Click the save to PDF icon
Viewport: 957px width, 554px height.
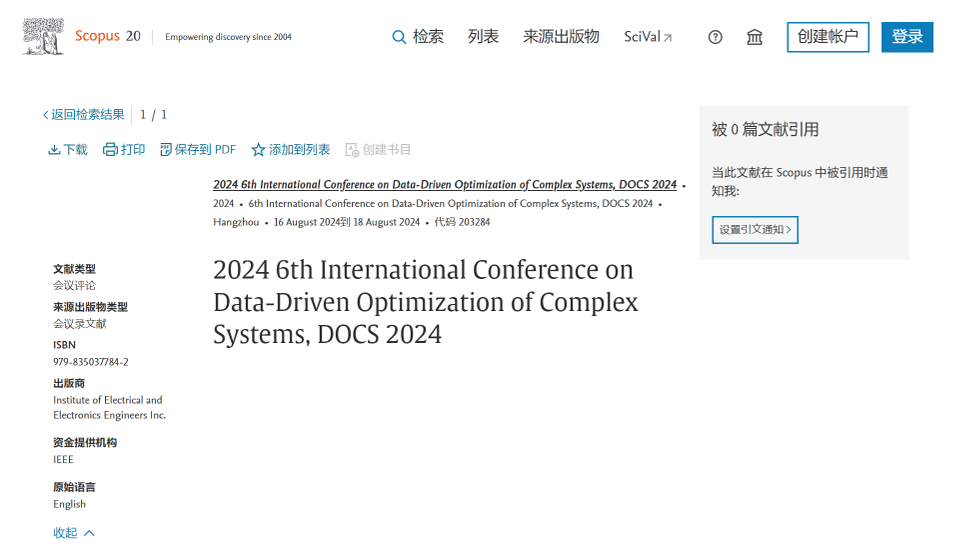pos(166,150)
